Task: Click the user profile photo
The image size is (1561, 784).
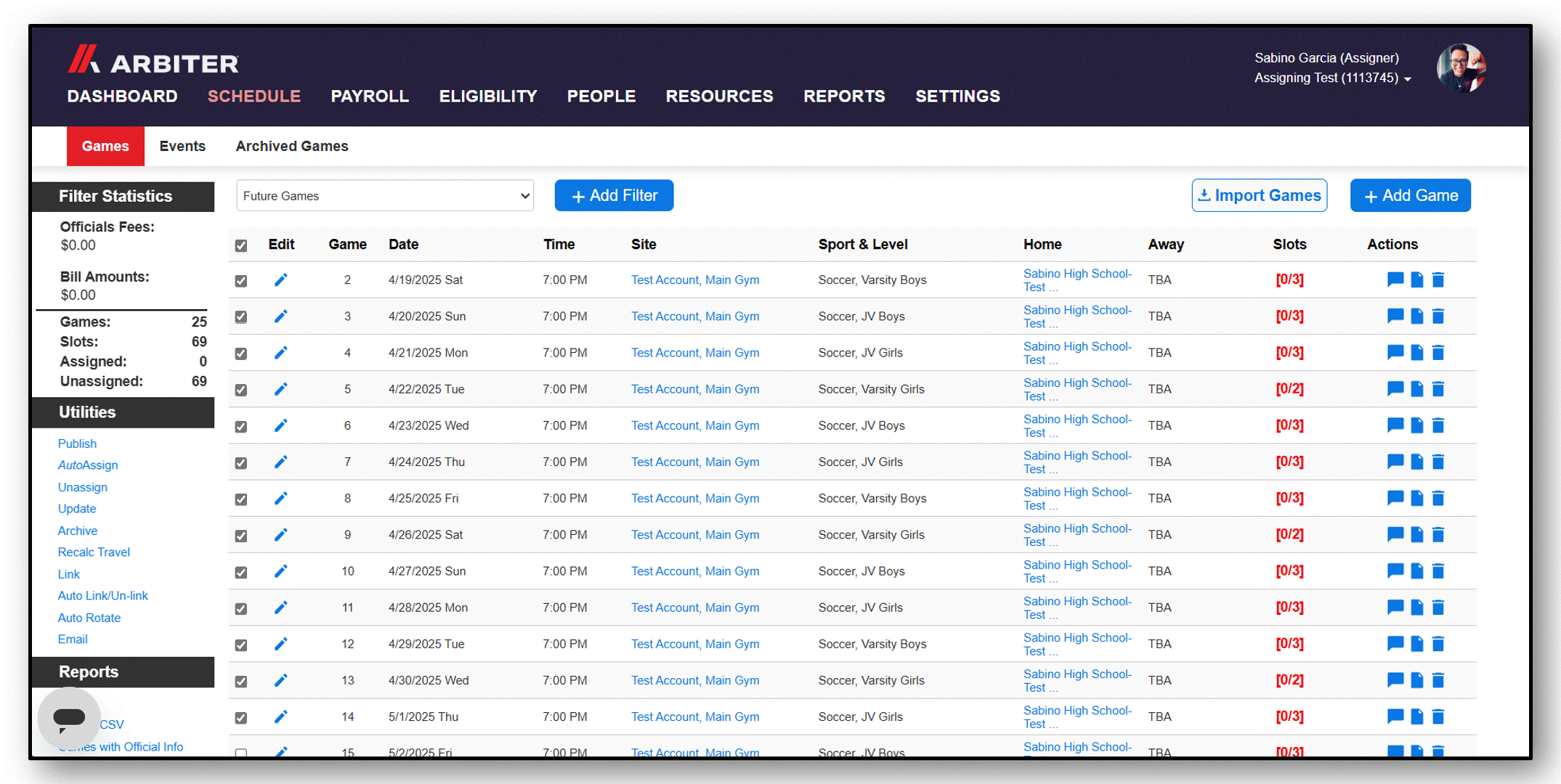Action: point(1461,68)
